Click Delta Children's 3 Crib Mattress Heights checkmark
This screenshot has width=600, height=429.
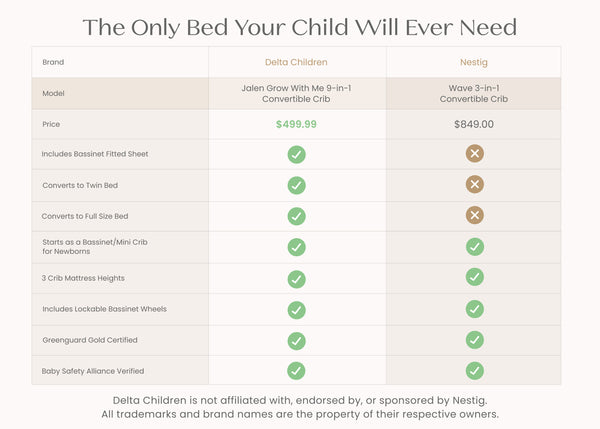[297, 279]
